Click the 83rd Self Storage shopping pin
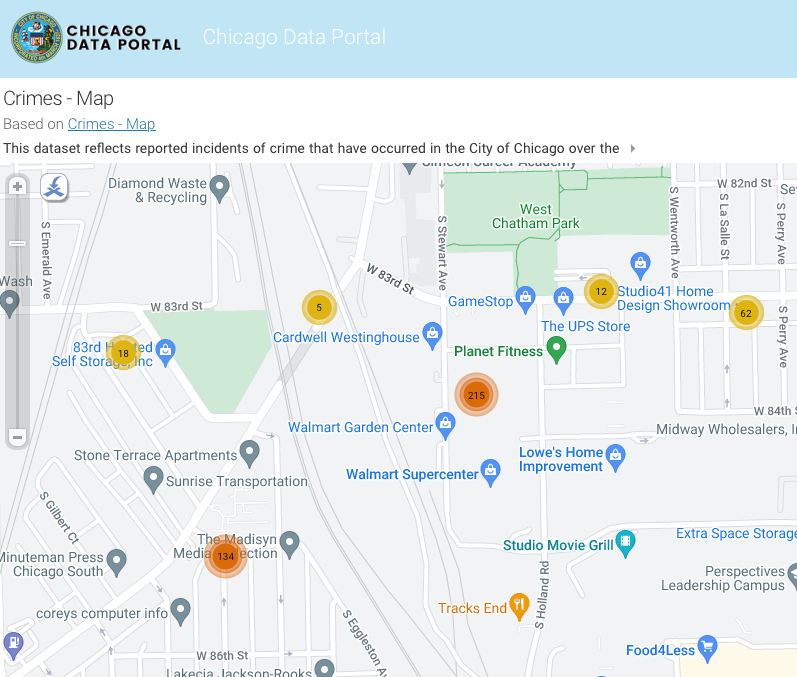 pyautogui.click(x=165, y=353)
